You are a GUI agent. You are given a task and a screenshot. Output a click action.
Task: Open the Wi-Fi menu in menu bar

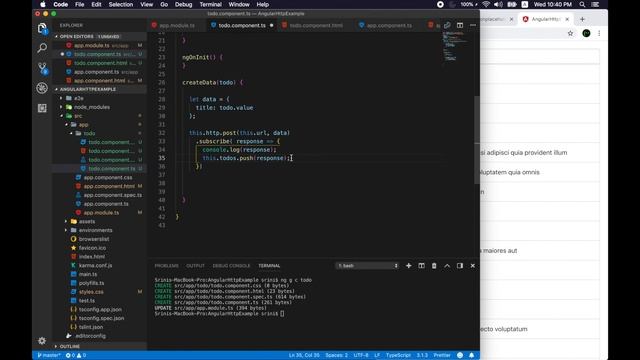pos(486,4)
